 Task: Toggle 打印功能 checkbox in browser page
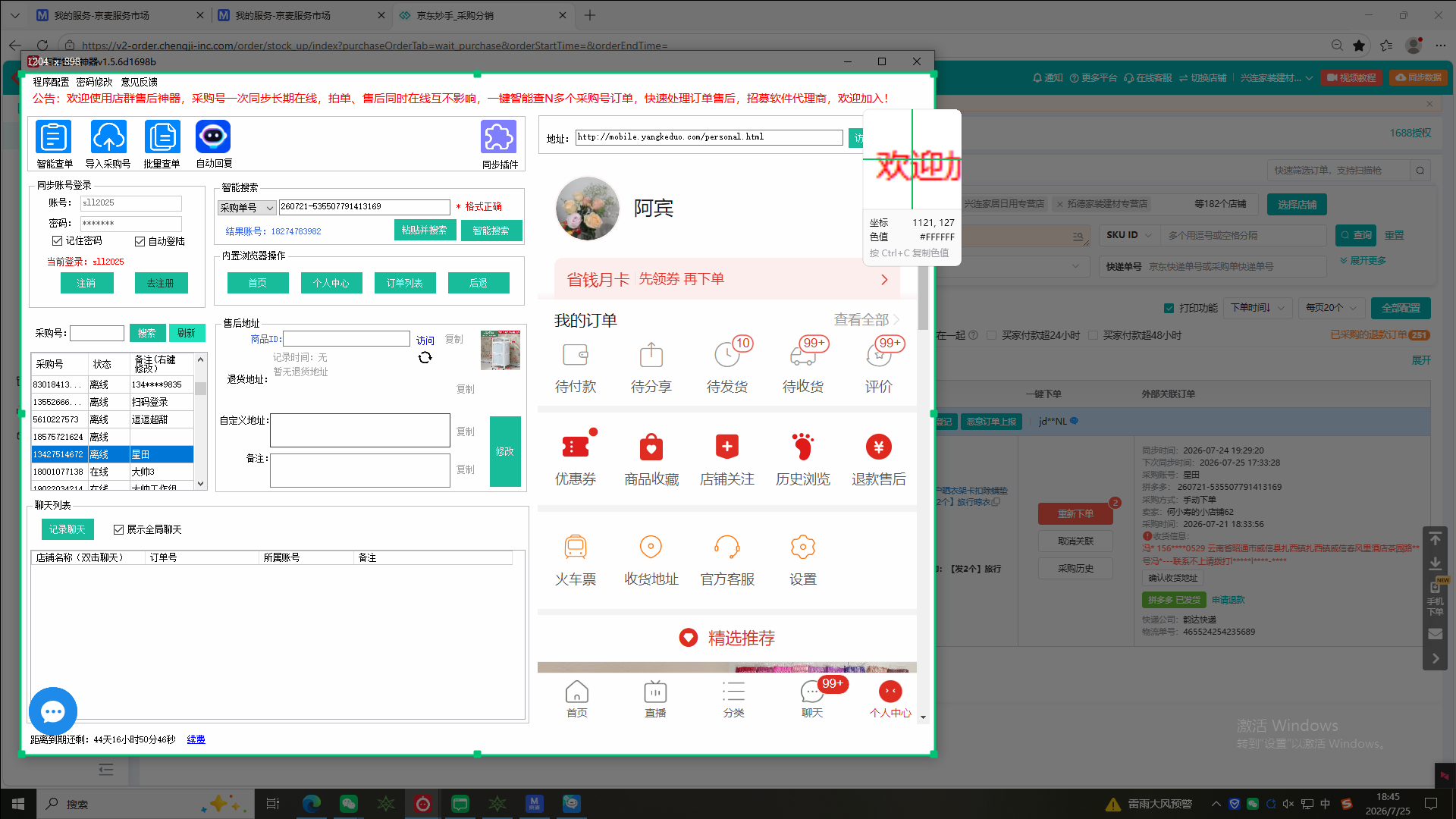1169,308
